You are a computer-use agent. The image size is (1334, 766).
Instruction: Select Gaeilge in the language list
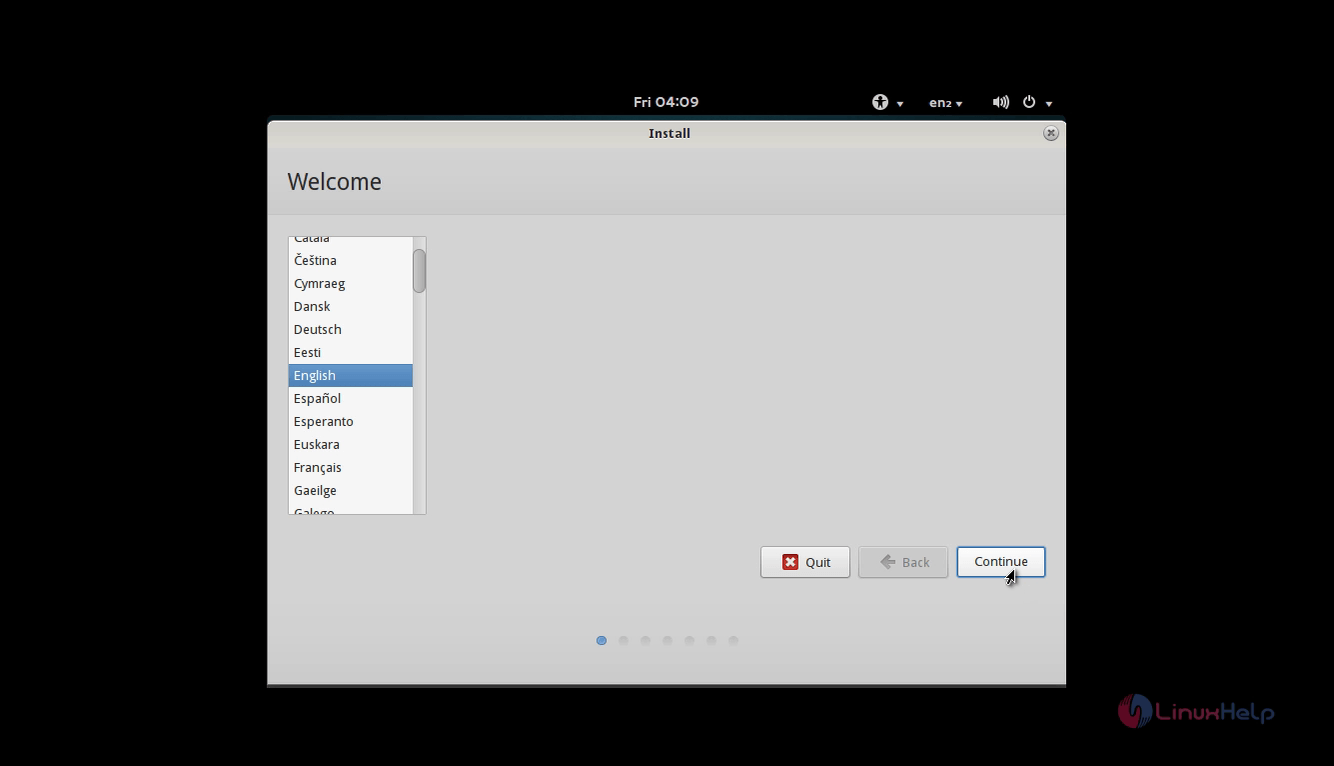click(x=350, y=490)
